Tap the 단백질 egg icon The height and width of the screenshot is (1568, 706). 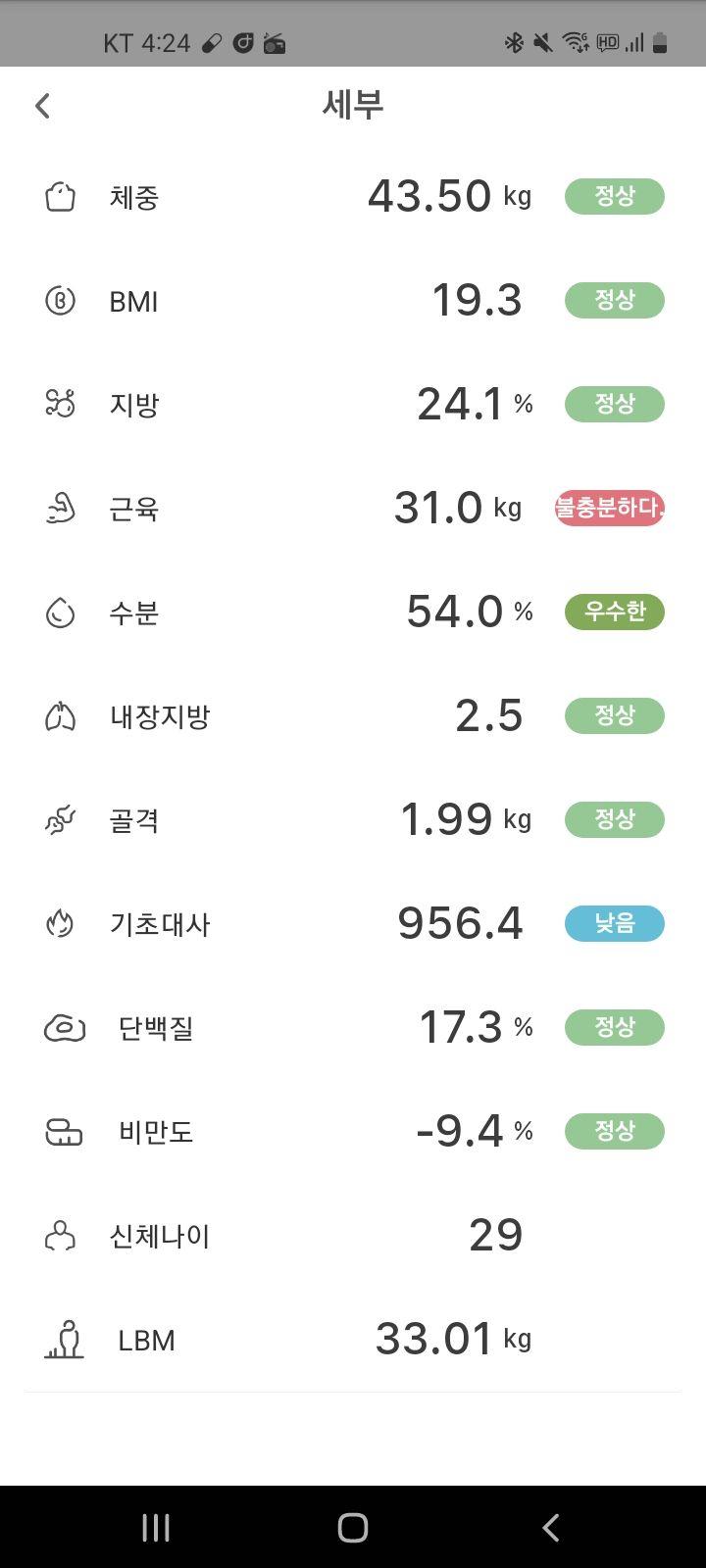[65, 1028]
